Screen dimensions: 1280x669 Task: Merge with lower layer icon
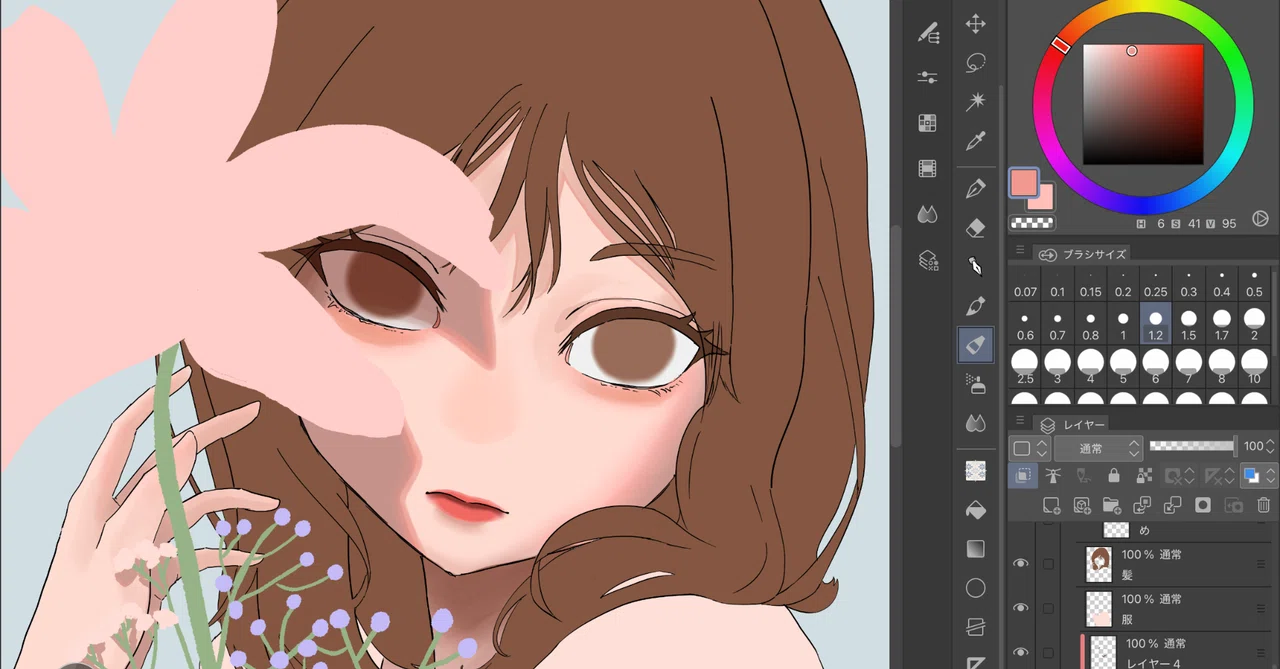(1173, 506)
